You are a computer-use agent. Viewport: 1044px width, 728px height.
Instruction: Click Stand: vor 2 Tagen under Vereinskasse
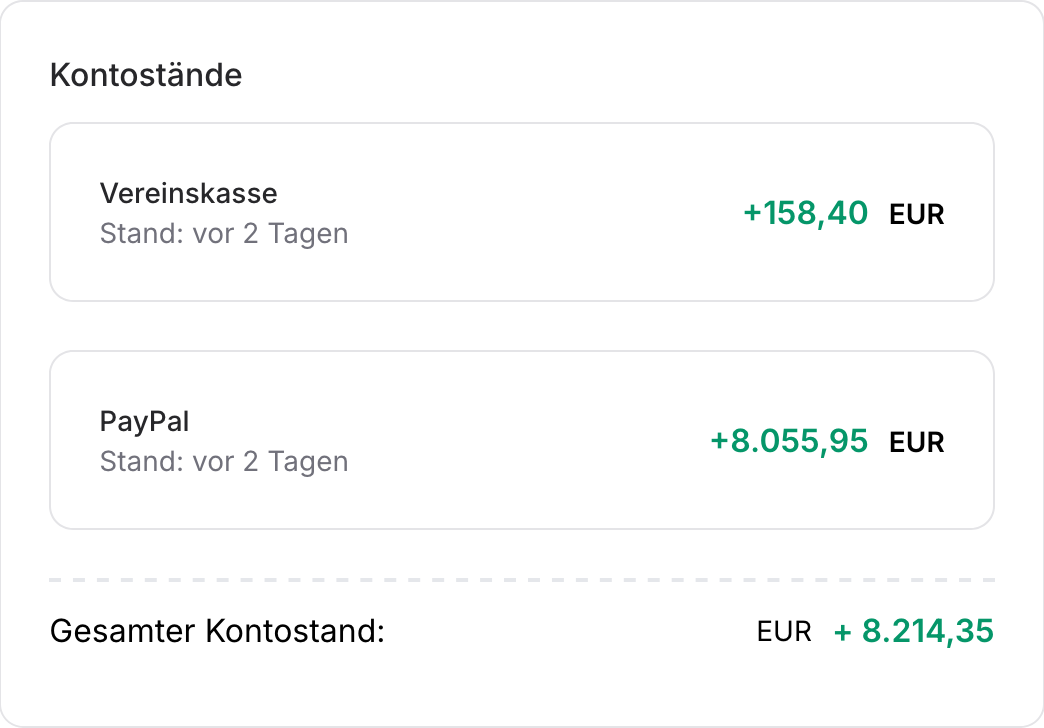[224, 233]
